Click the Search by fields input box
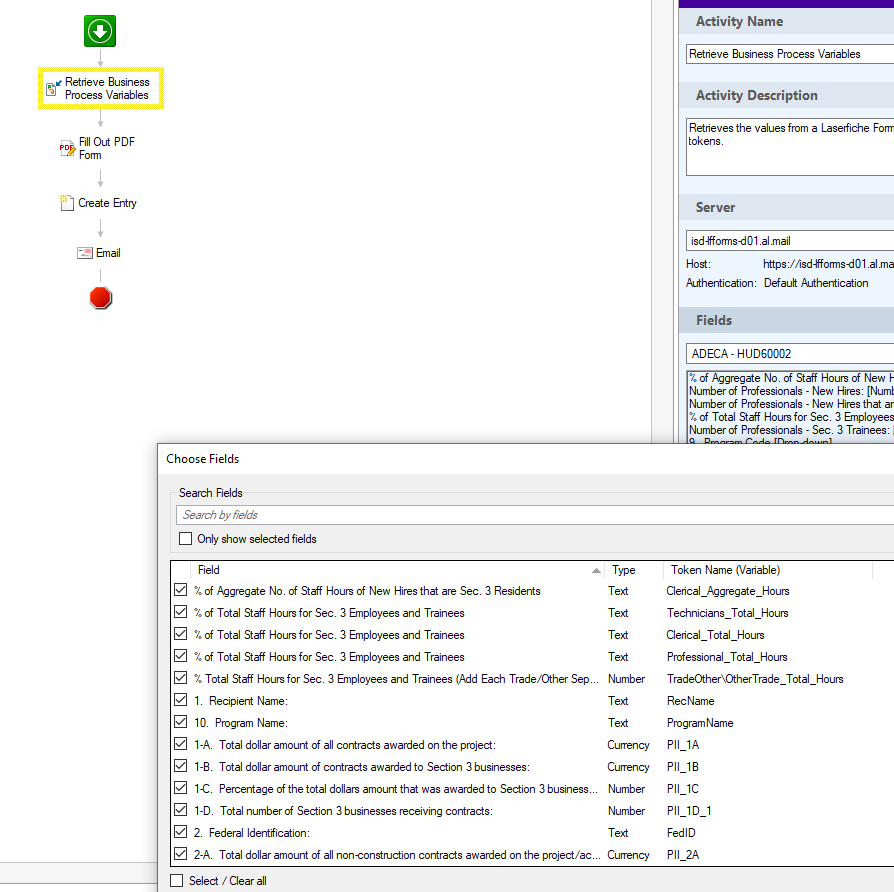 [530, 515]
